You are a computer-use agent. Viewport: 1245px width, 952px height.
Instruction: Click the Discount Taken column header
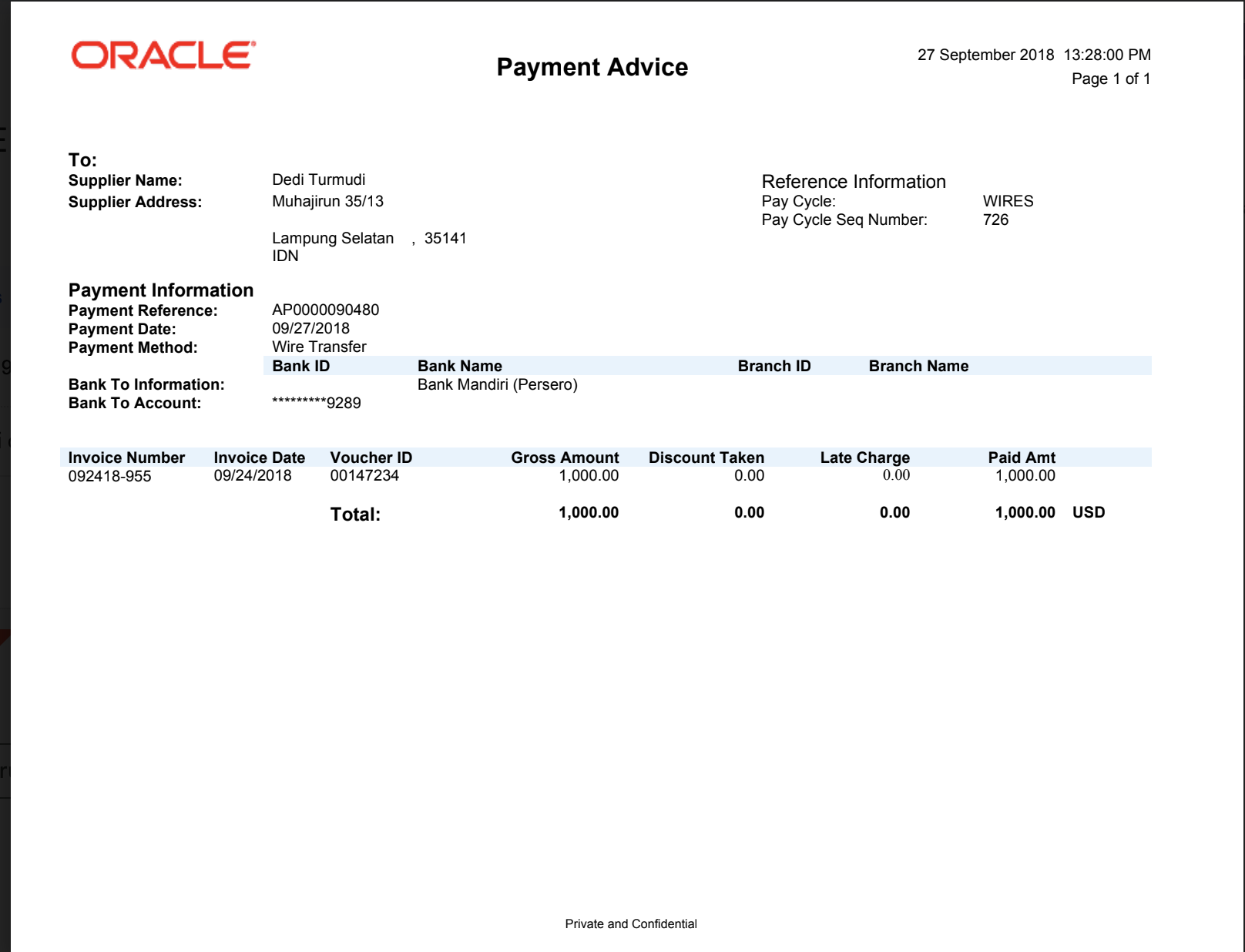click(x=706, y=458)
